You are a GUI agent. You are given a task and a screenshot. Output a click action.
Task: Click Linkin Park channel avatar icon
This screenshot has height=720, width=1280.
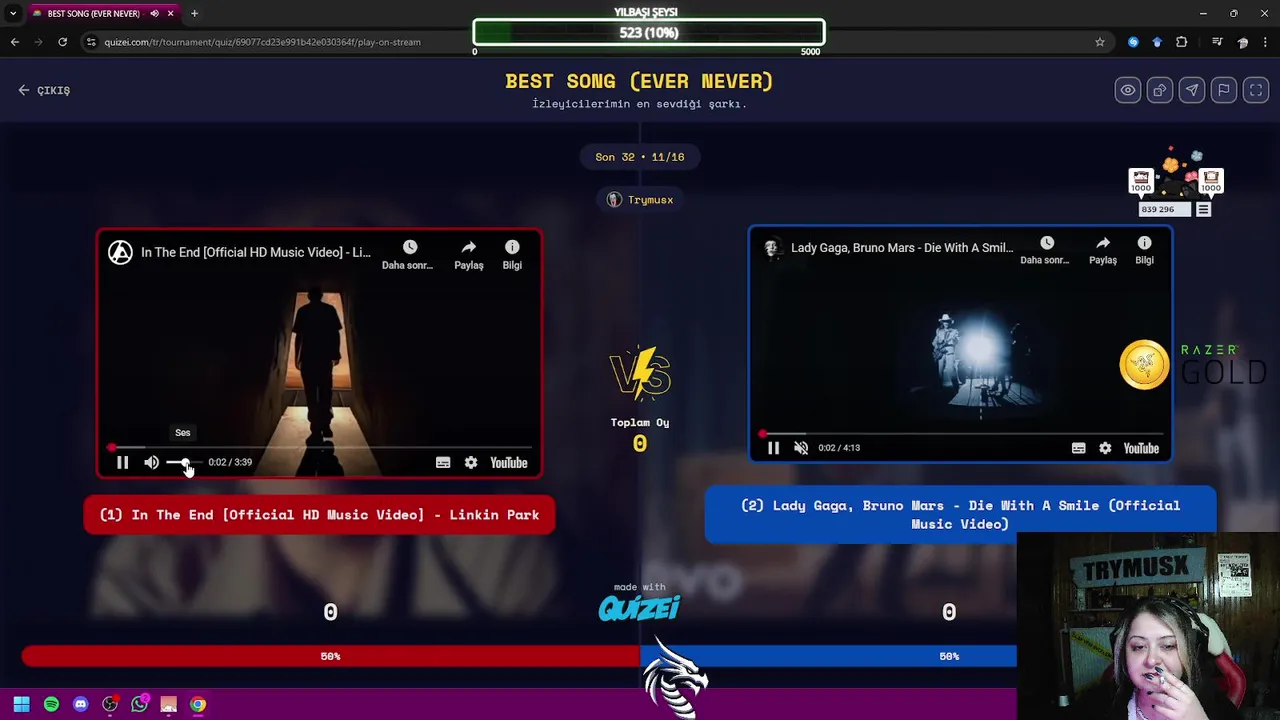click(120, 252)
